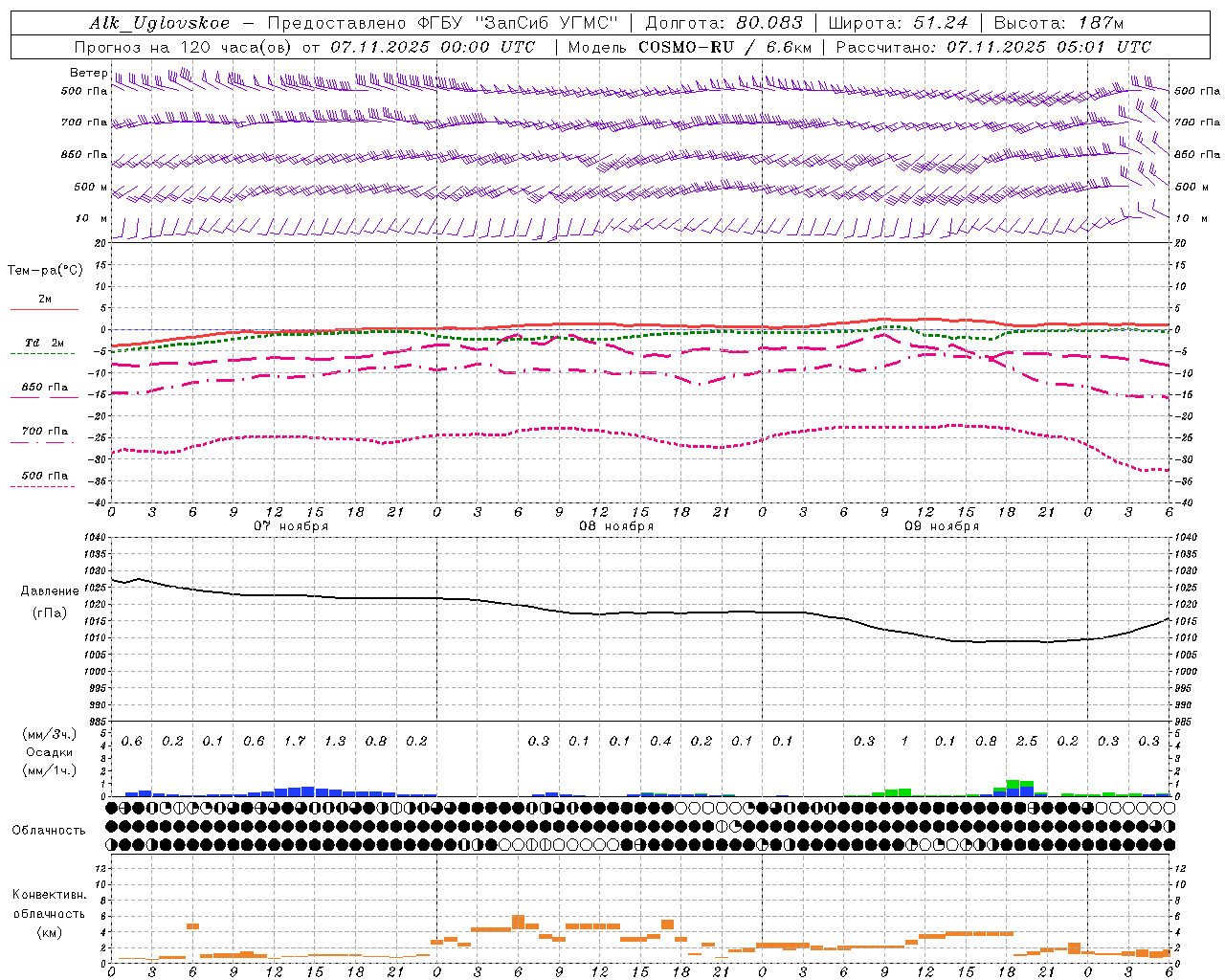Click the 2.5 precipitation value

(1027, 742)
